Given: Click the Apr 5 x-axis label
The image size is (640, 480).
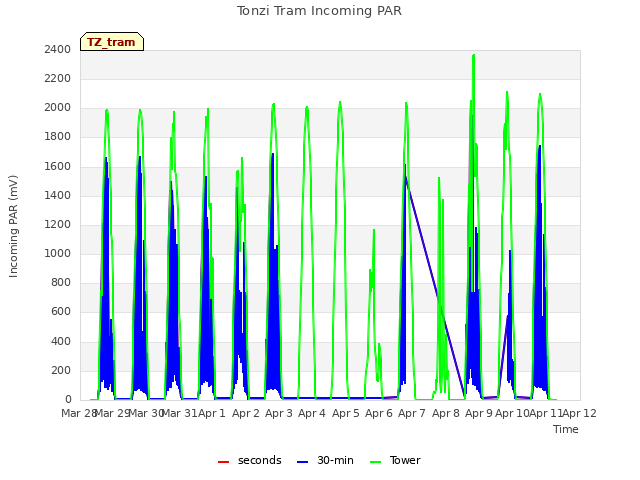Looking at the screenshot, I should (x=346, y=413).
